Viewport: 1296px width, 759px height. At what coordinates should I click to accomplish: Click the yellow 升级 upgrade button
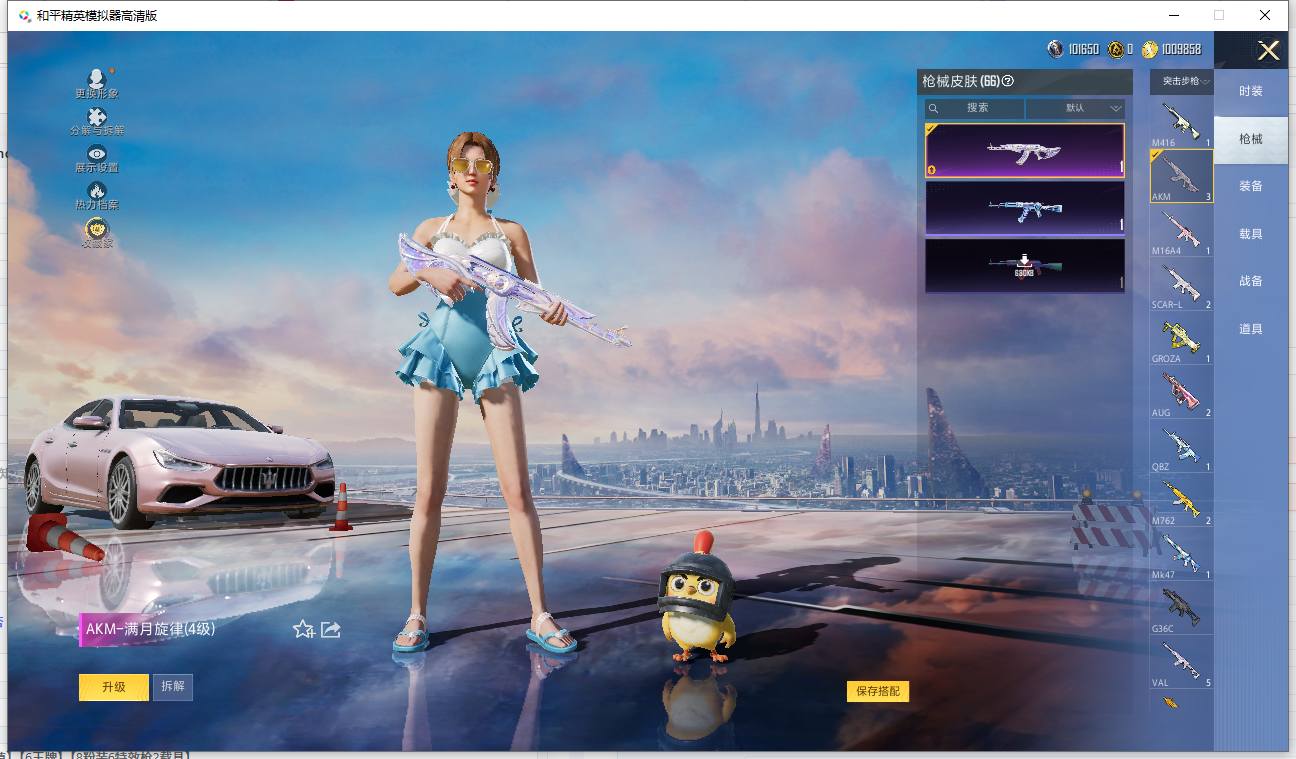(114, 687)
